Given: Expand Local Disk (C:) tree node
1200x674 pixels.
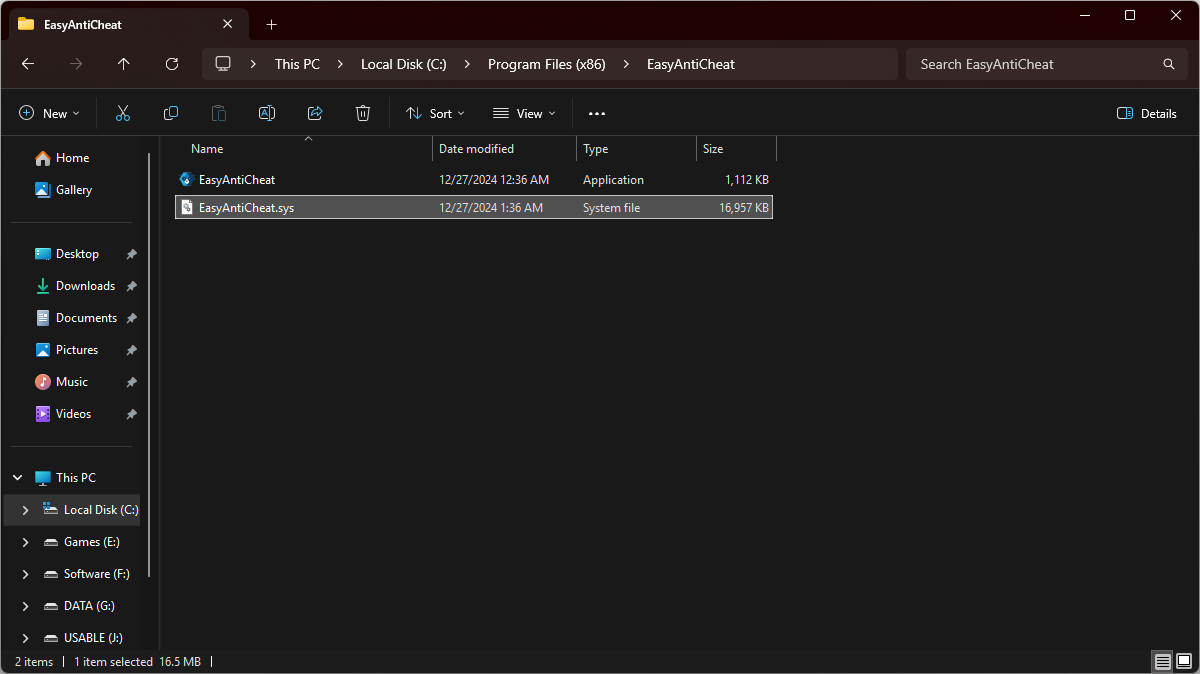Looking at the screenshot, I should (26, 510).
